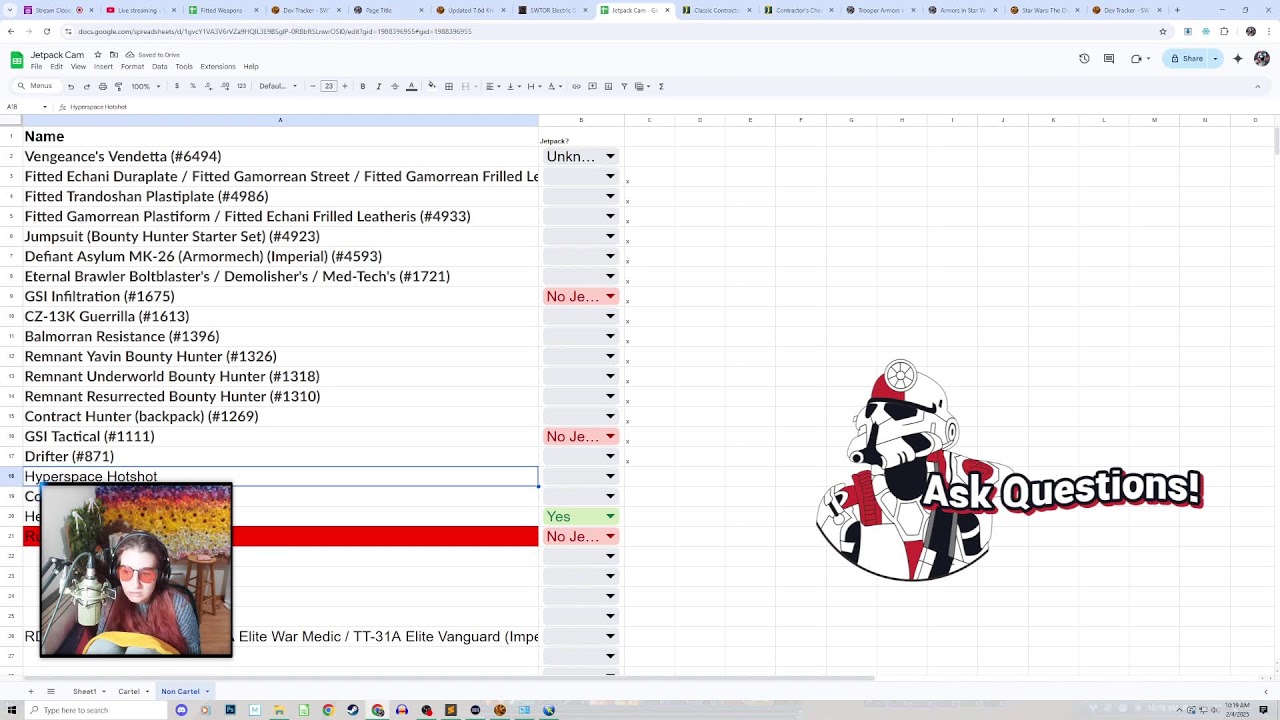
Task: Select the cell Balmorran Resistance (#1396)
Action: point(280,336)
